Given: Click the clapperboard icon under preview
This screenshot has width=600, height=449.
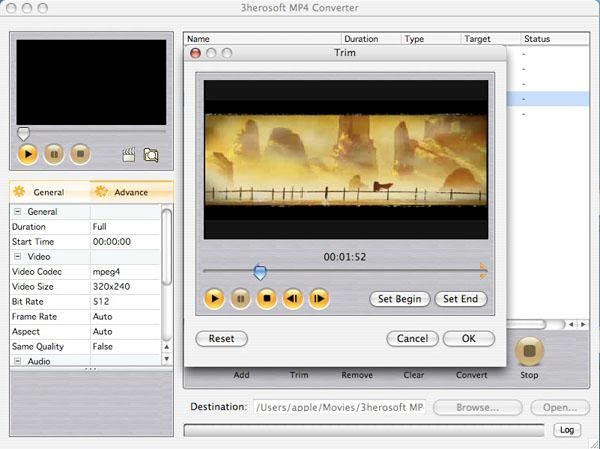Looking at the screenshot, I should (128, 155).
